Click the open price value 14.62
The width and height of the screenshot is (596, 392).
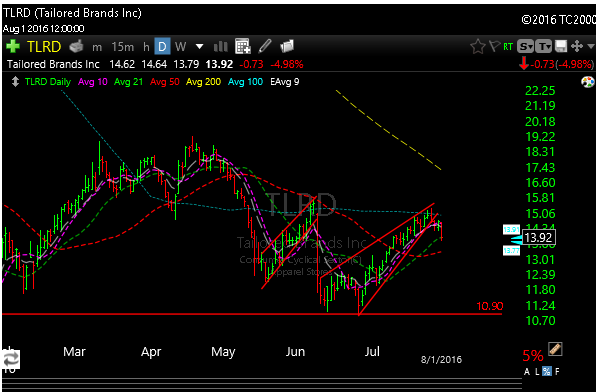[122, 64]
